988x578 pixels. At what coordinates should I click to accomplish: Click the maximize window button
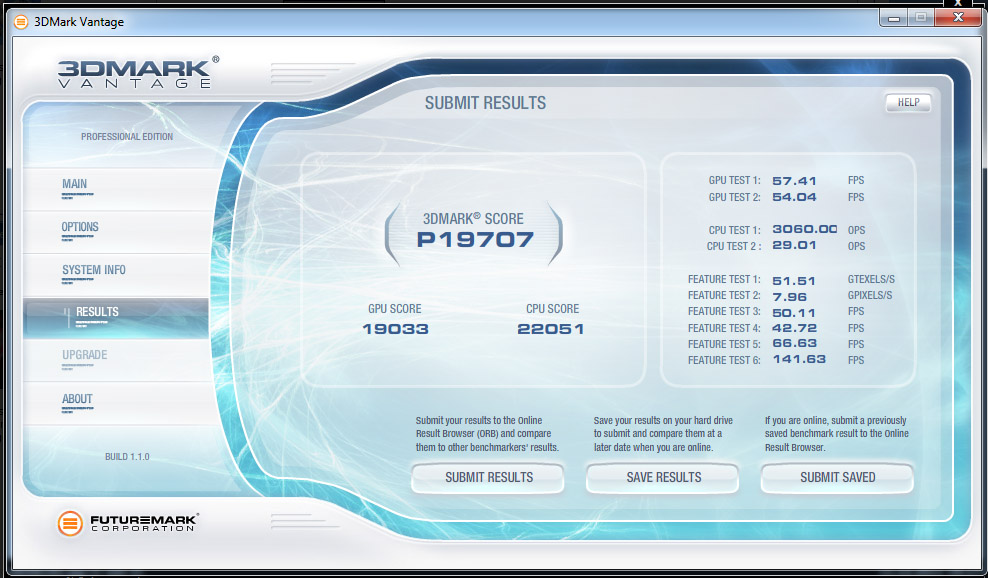coord(921,18)
